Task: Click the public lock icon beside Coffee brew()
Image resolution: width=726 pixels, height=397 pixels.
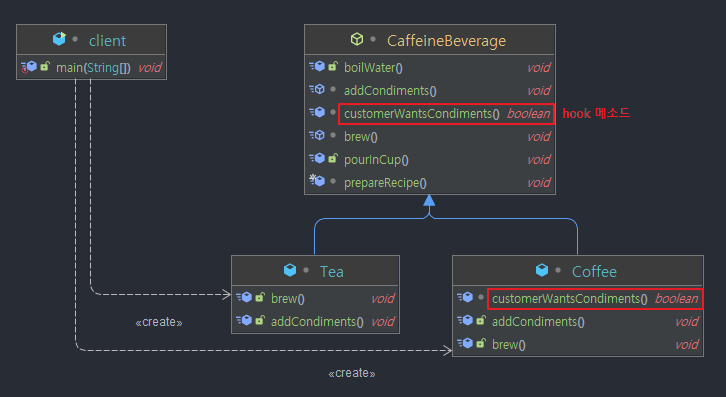Action: pos(481,343)
